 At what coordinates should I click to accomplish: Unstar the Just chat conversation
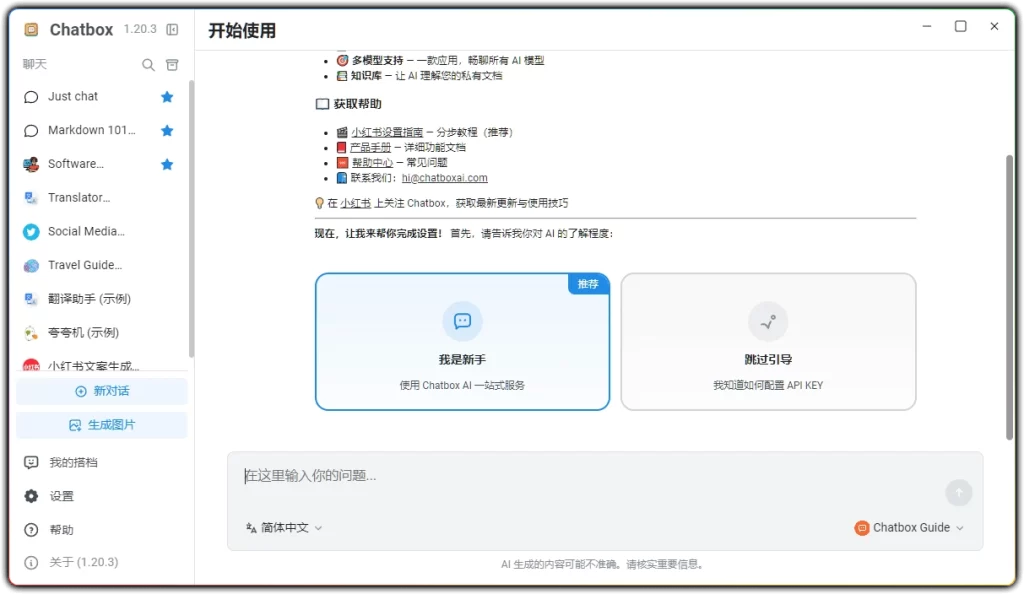click(167, 97)
